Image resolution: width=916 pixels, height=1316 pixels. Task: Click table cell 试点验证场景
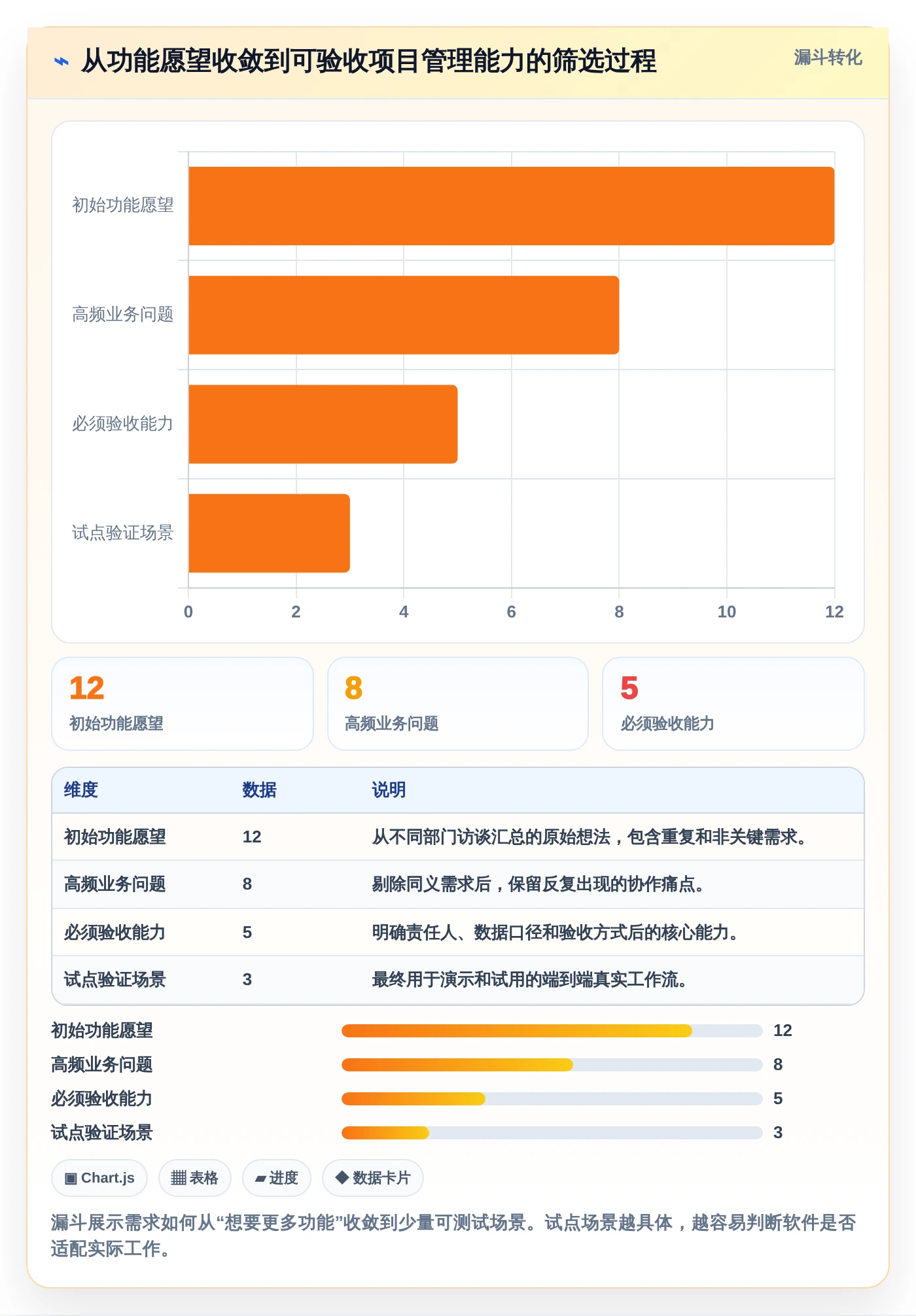coord(115,980)
